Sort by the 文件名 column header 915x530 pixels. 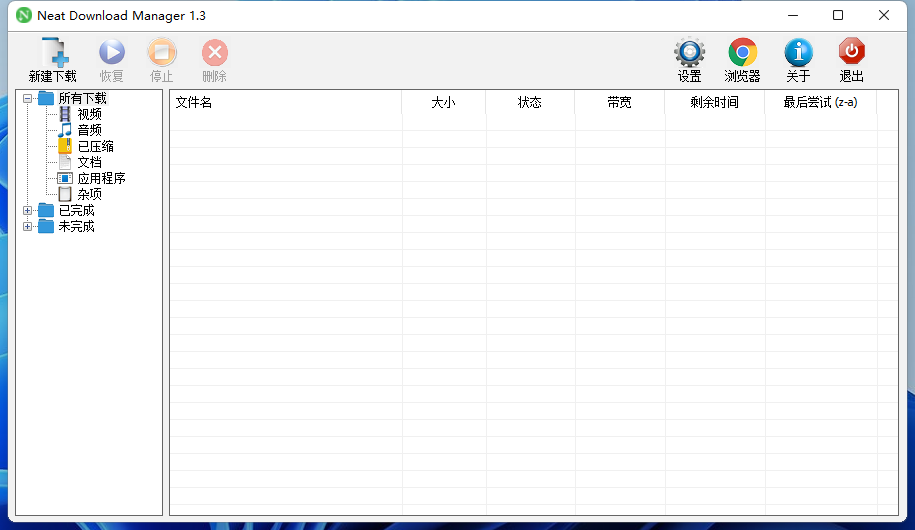(286, 102)
